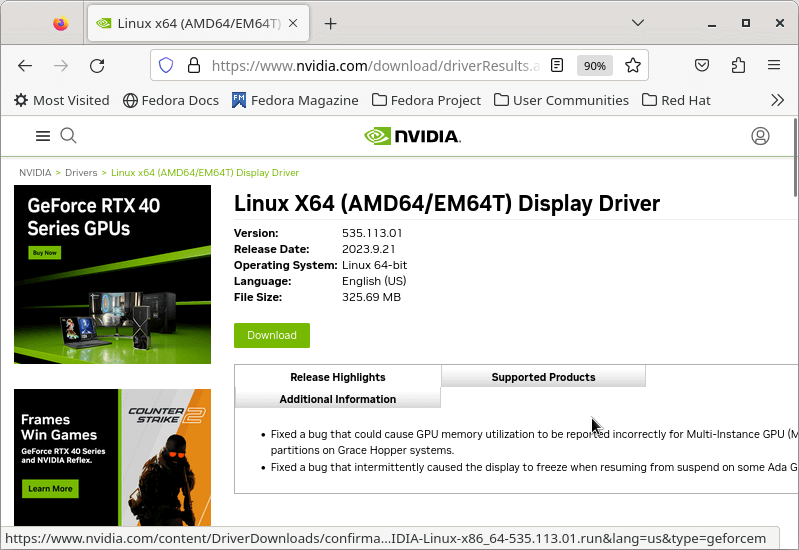The image size is (799, 550).
Task: Open NVIDIA user account icon
Action: point(760,136)
